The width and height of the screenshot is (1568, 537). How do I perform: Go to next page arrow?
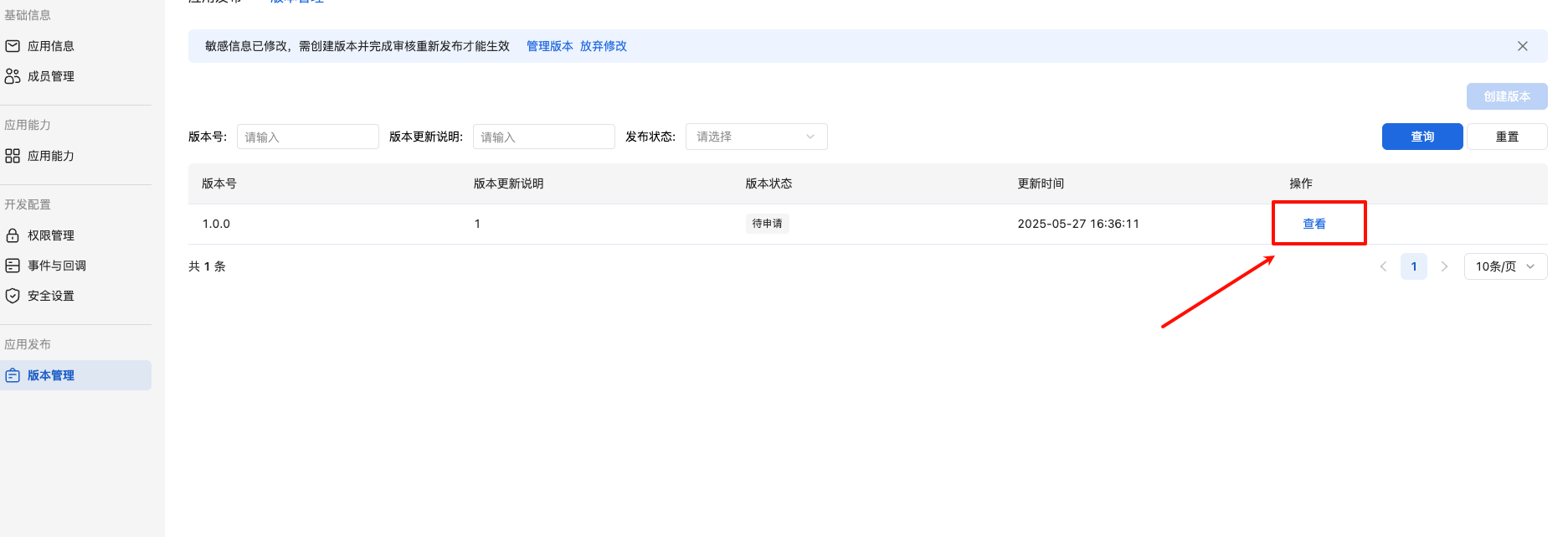pos(1444,266)
